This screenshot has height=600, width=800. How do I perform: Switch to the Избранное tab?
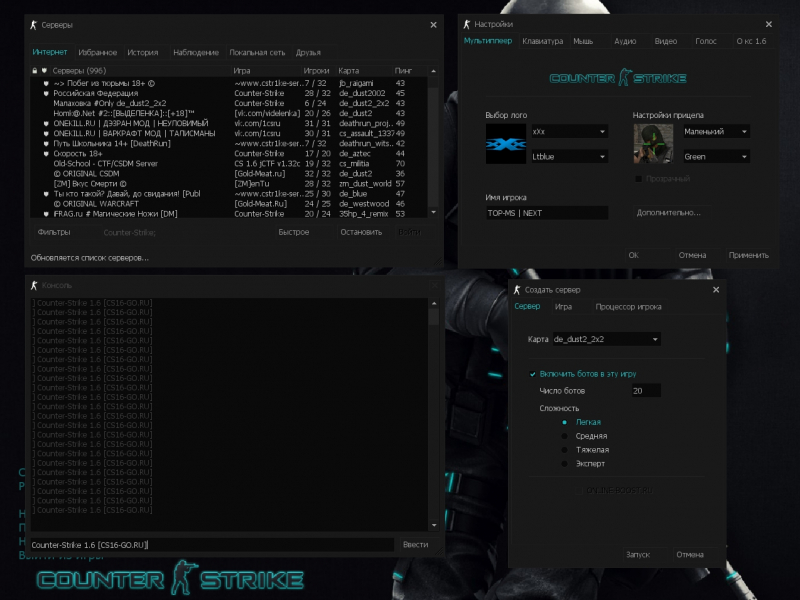(97, 53)
